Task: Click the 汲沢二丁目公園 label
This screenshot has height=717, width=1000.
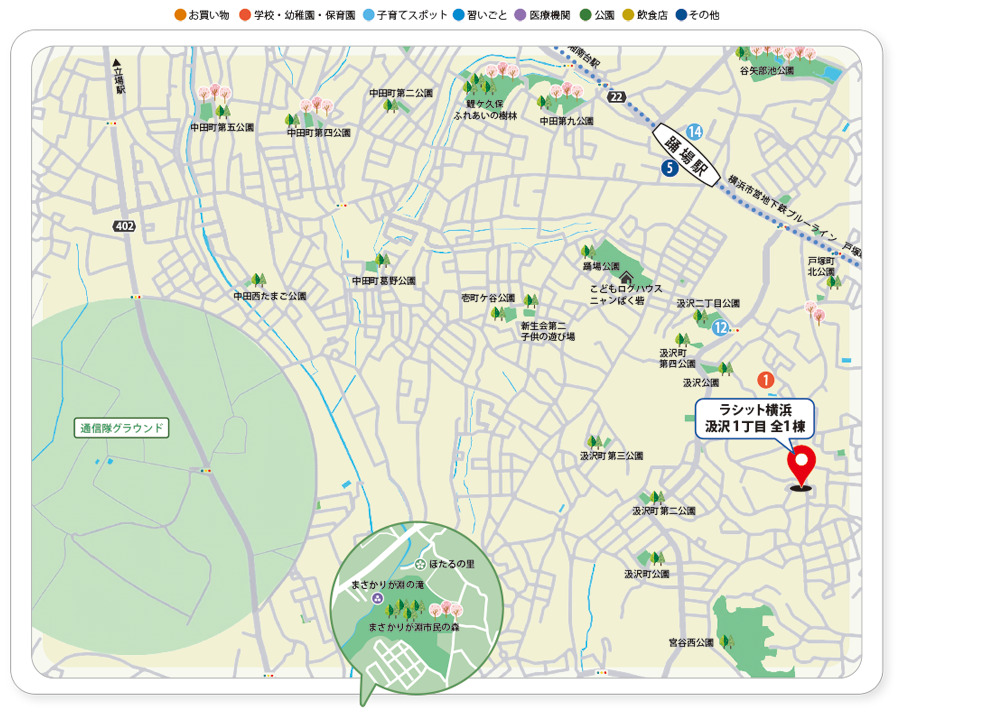Action: click(708, 304)
